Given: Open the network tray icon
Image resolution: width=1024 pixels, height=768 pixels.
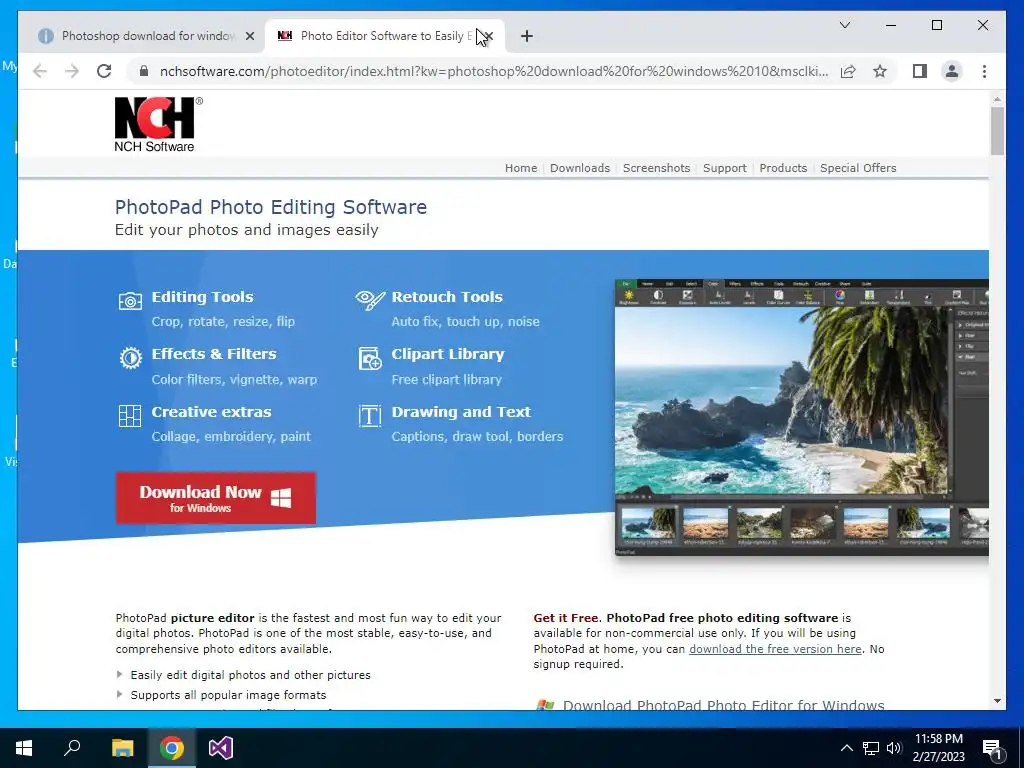Looking at the screenshot, I should click(871, 748).
